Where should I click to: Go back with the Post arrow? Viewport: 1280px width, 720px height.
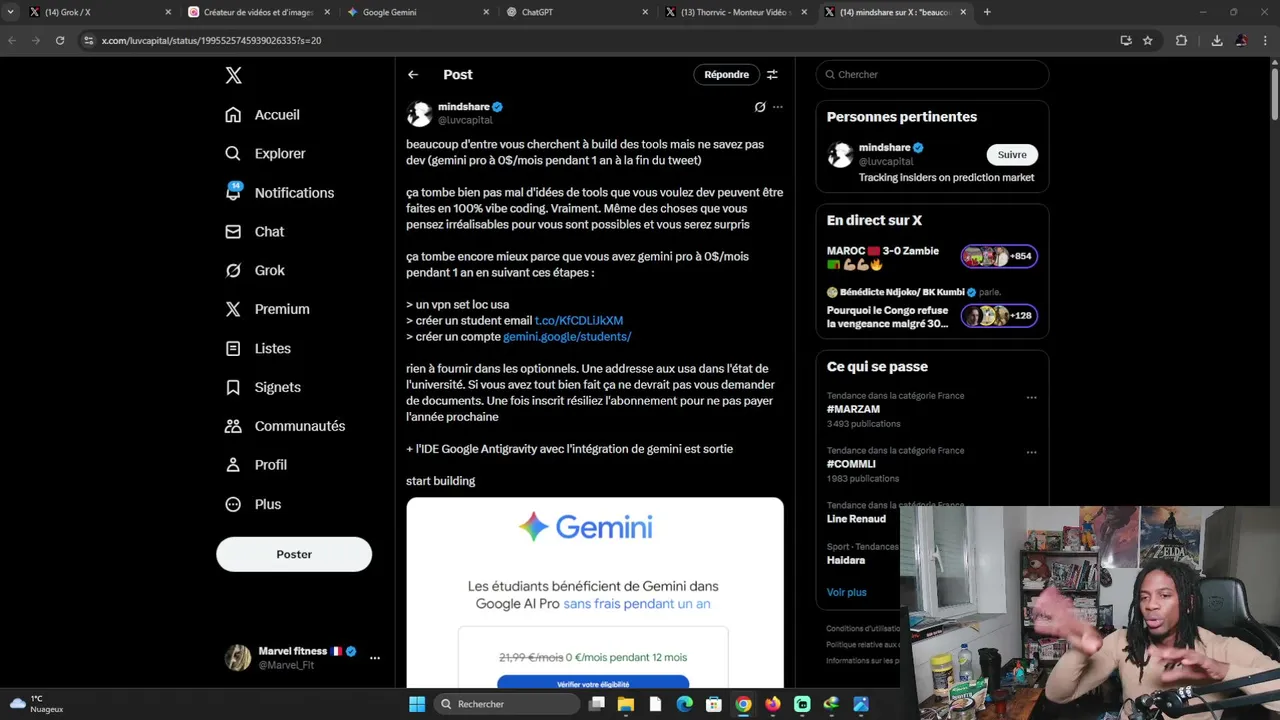point(413,75)
